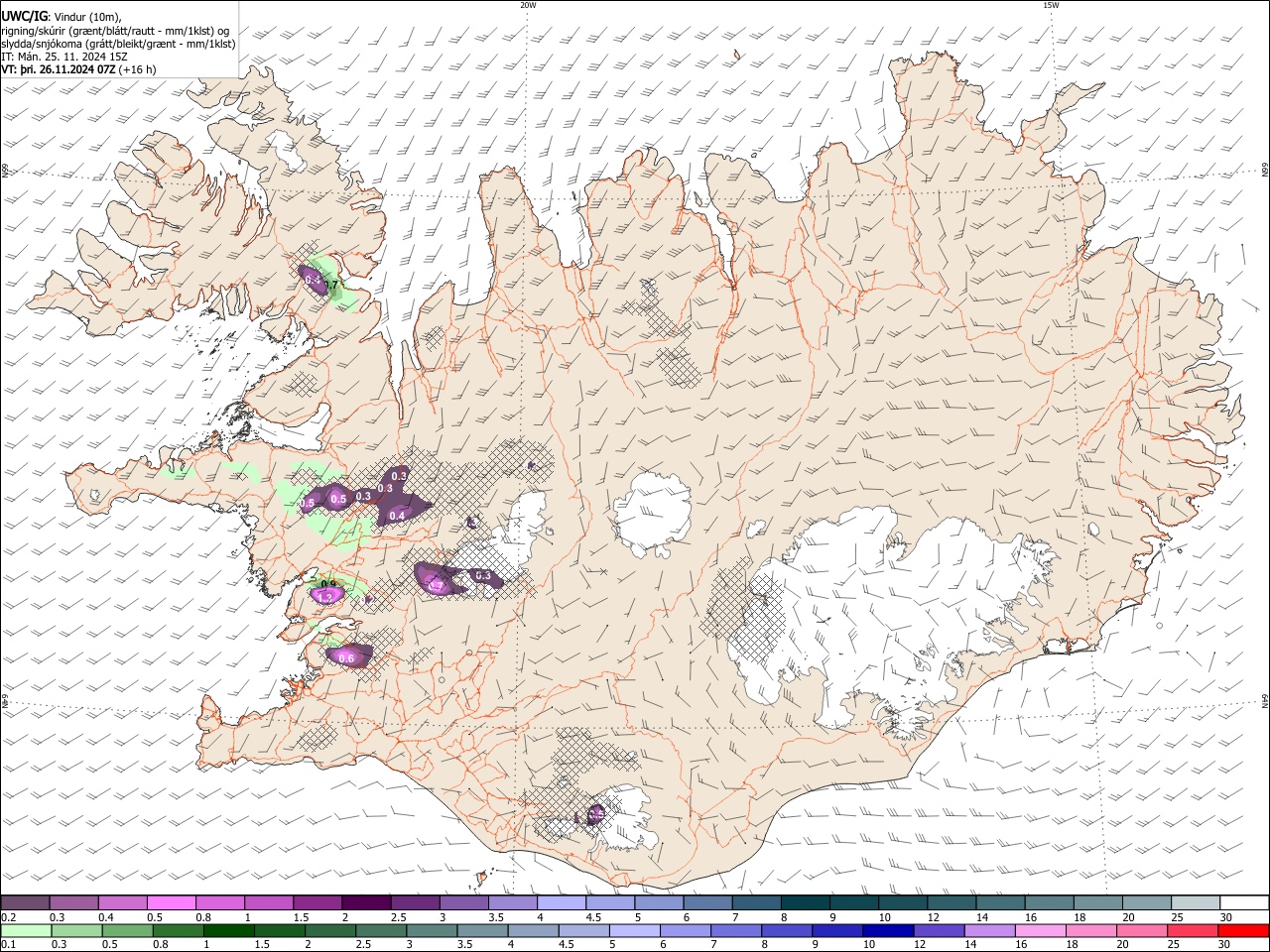The width and height of the screenshot is (1270, 952).
Task: Click the "(+16 h)" forecast offset text
Action: (138, 70)
